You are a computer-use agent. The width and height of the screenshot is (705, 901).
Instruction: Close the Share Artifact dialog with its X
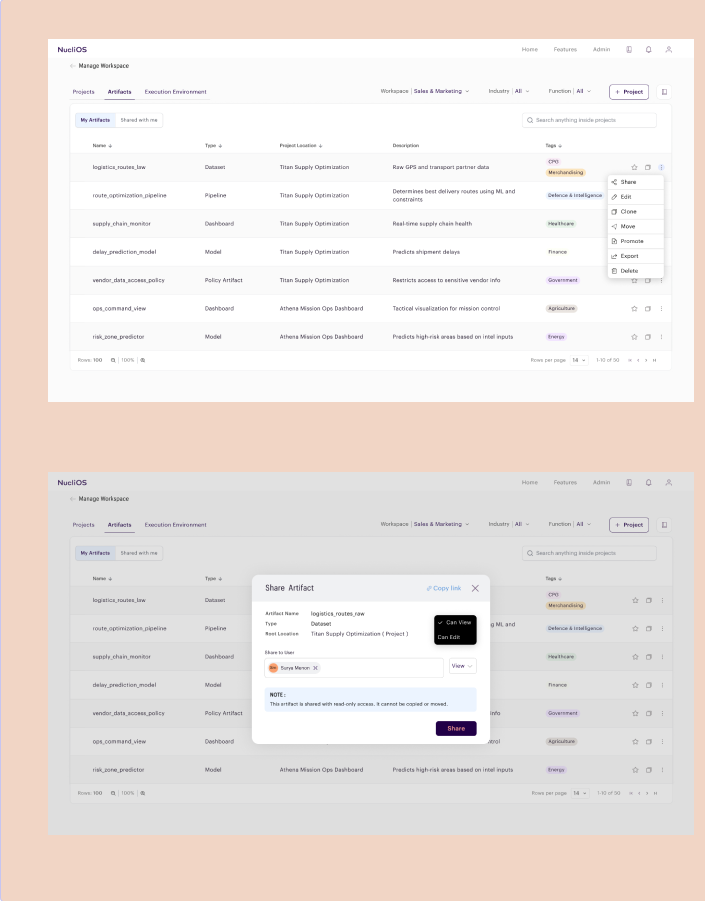tap(475, 588)
